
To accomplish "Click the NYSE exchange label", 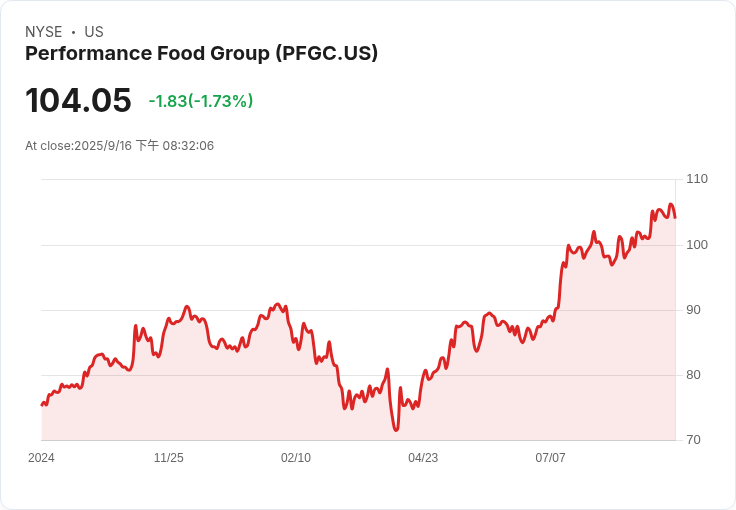I will pyautogui.click(x=44, y=32).
